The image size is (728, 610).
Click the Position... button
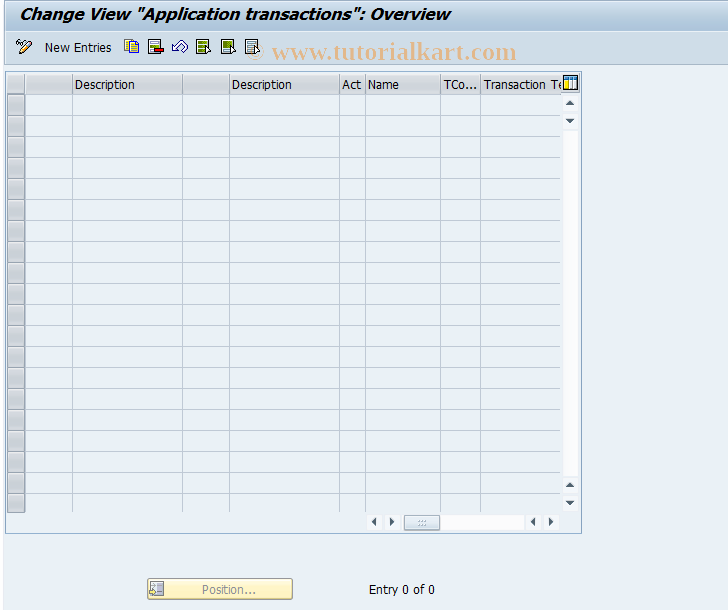pyautogui.click(x=220, y=589)
